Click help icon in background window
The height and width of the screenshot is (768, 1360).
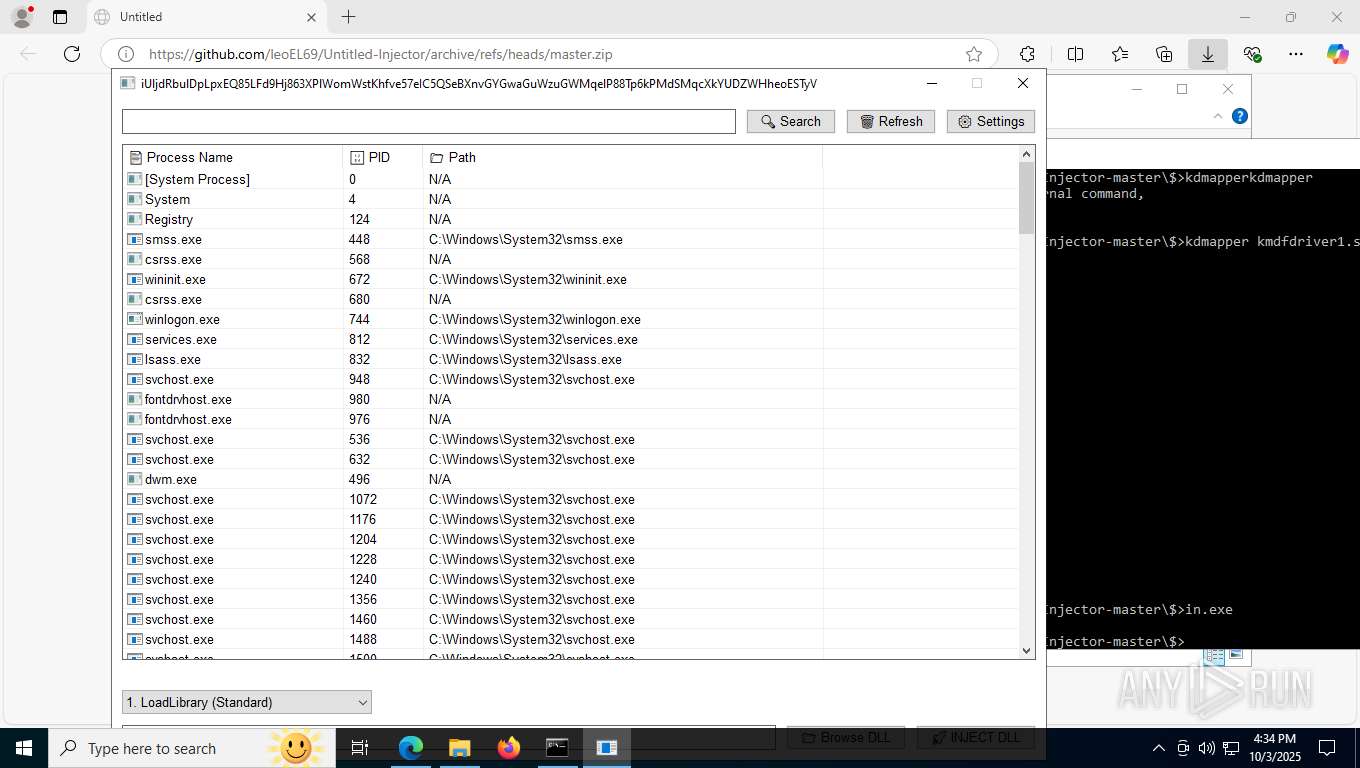pyautogui.click(x=1240, y=116)
